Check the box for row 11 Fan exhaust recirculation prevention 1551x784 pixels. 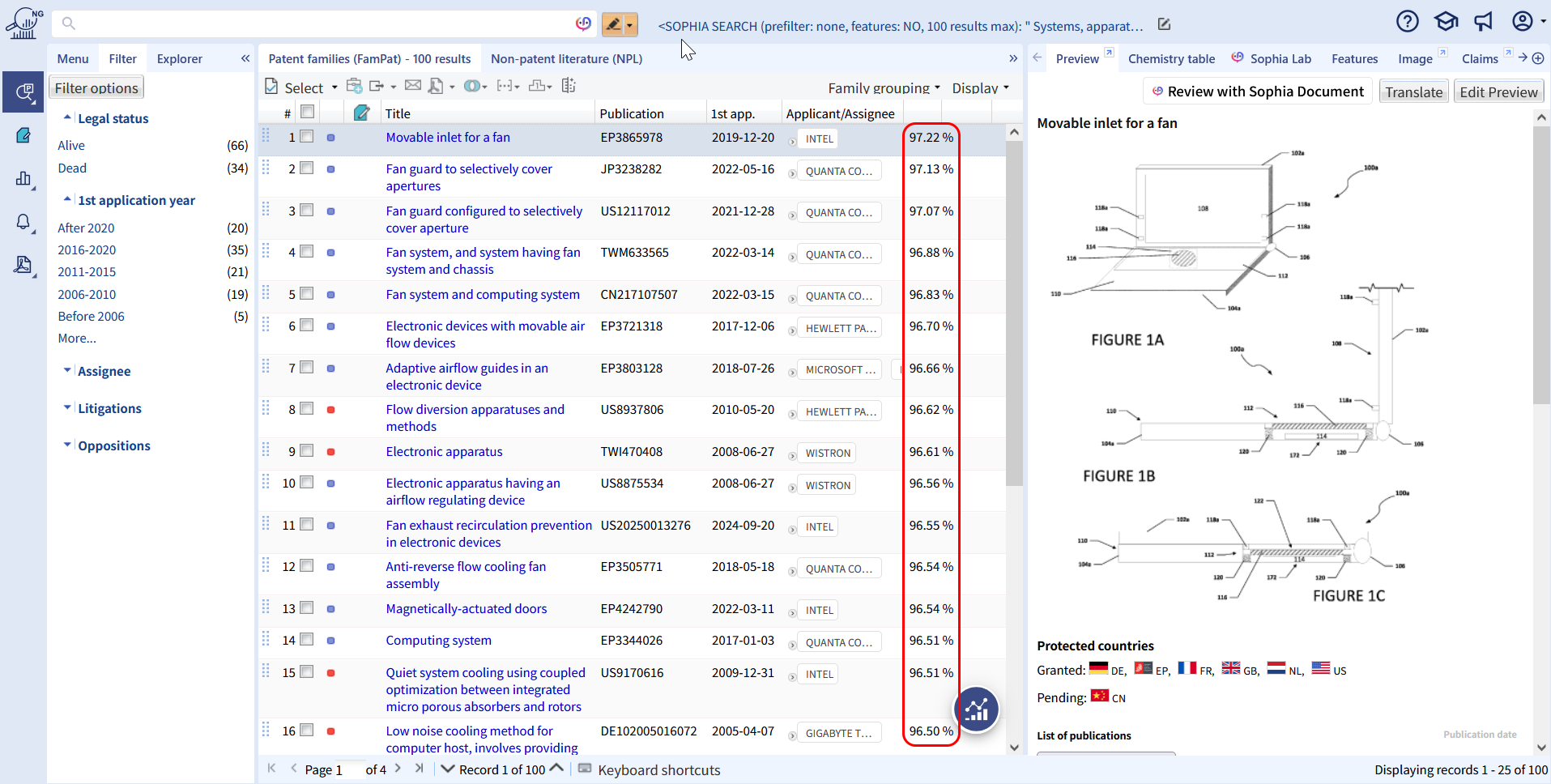coord(306,524)
